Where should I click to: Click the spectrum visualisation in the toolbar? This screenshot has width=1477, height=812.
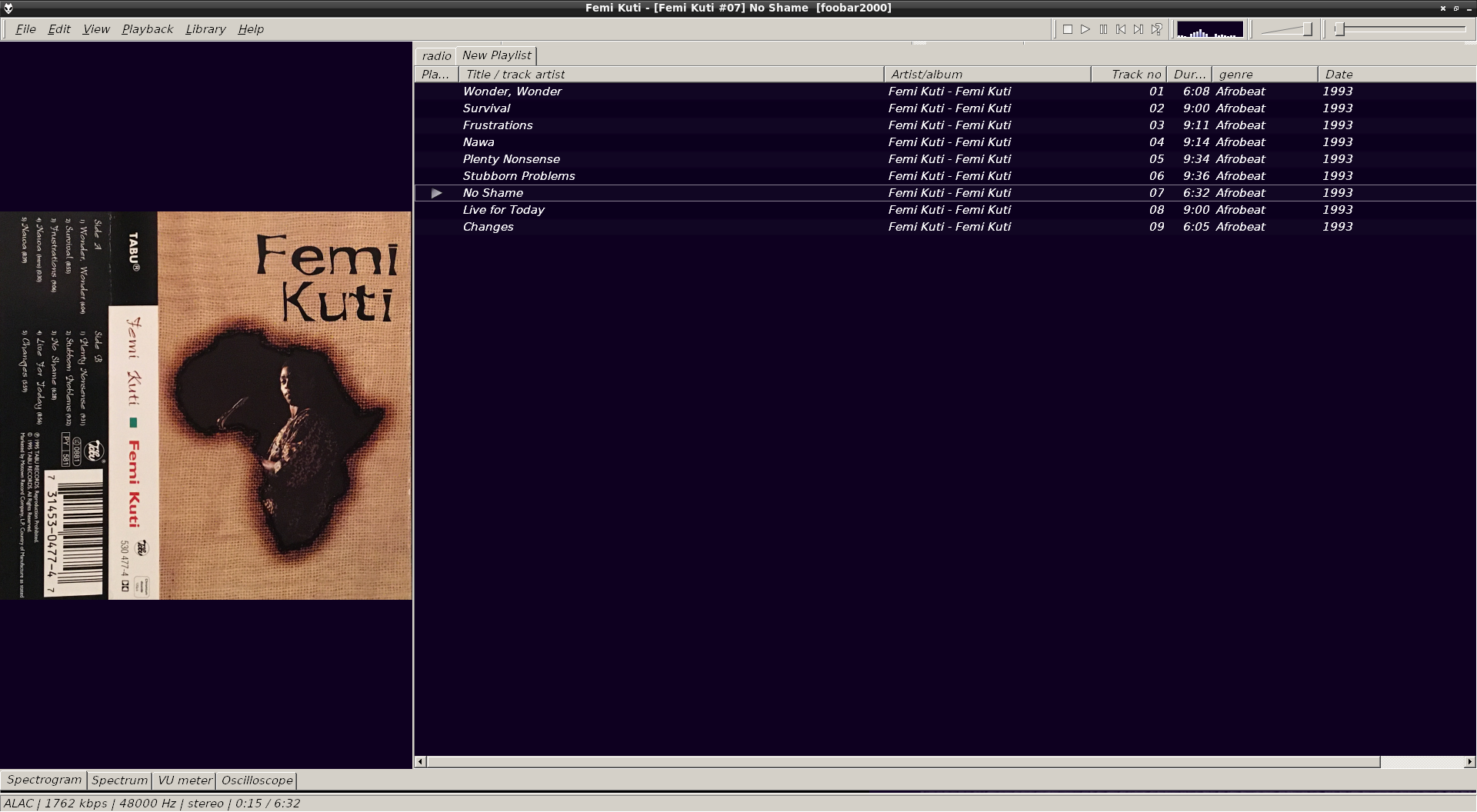coord(1210,29)
